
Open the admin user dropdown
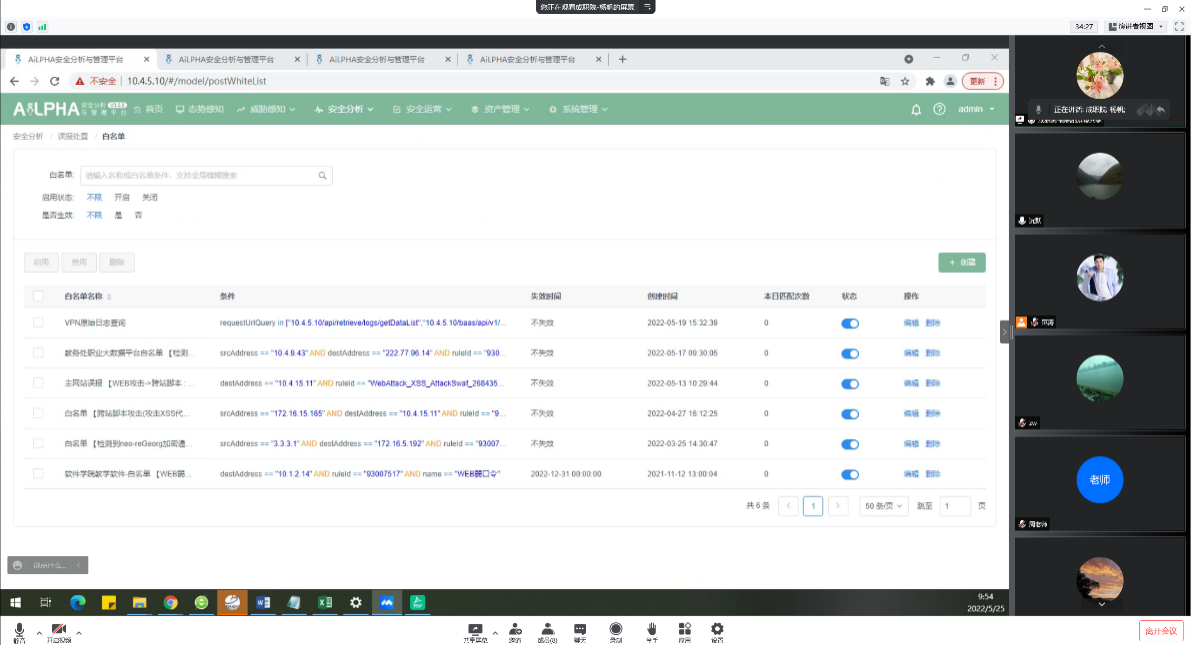(976, 109)
